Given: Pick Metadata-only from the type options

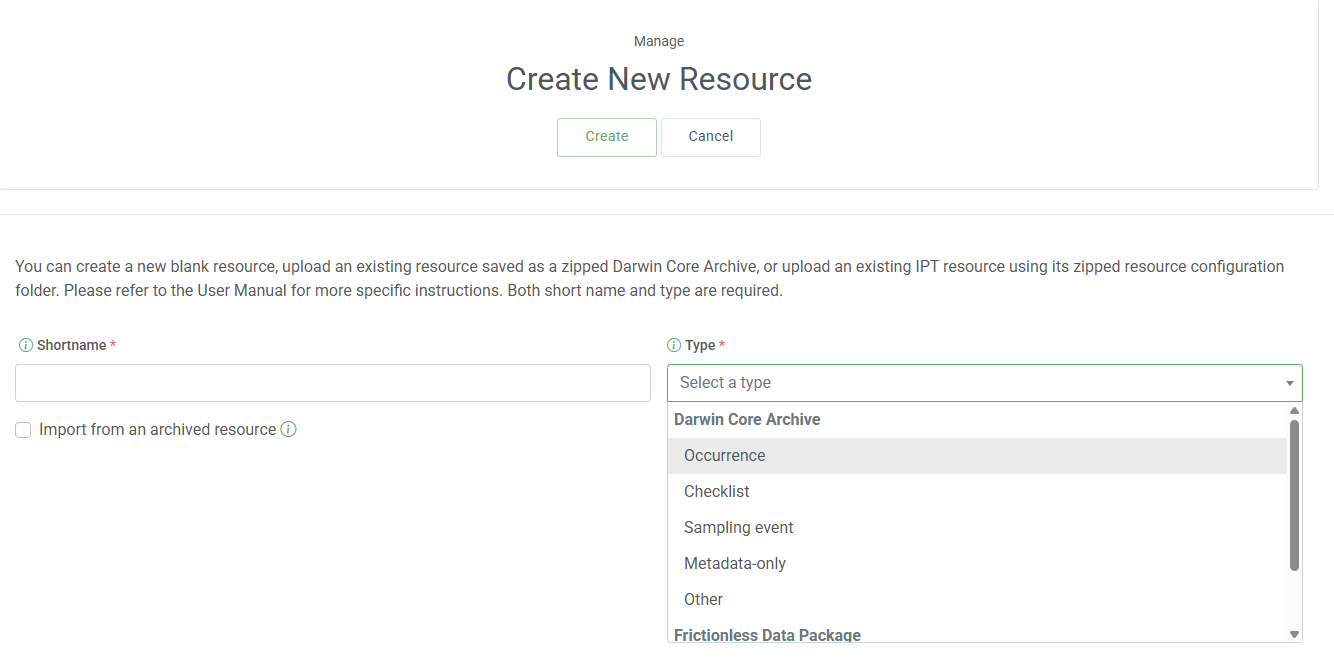Looking at the screenshot, I should [735, 563].
